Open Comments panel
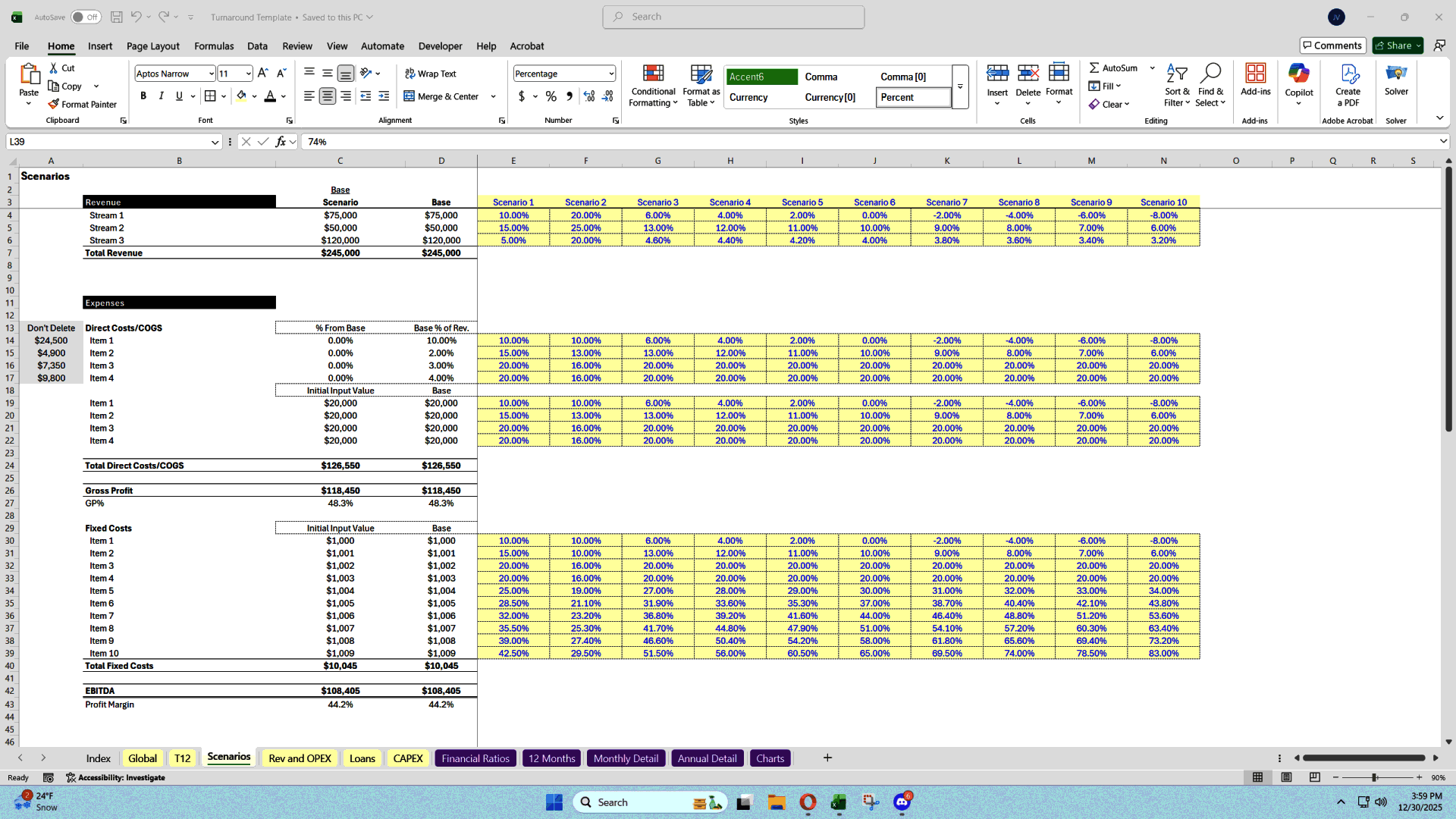Screen dimensions: 1456x819 click(1332, 45)
